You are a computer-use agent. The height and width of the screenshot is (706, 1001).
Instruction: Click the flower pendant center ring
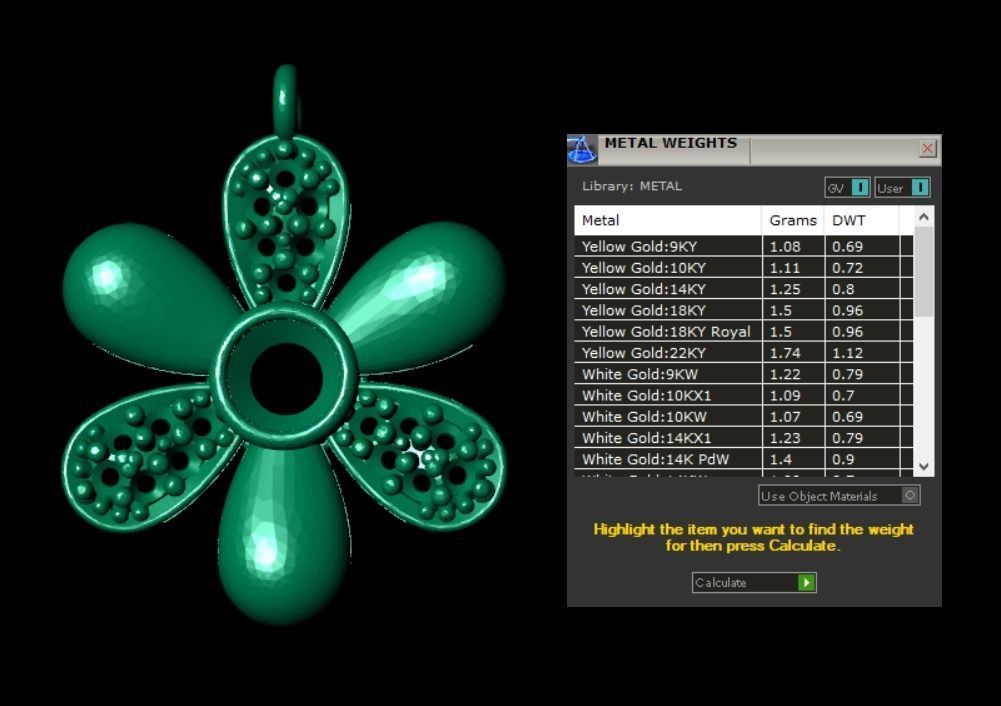coord(285,376)
